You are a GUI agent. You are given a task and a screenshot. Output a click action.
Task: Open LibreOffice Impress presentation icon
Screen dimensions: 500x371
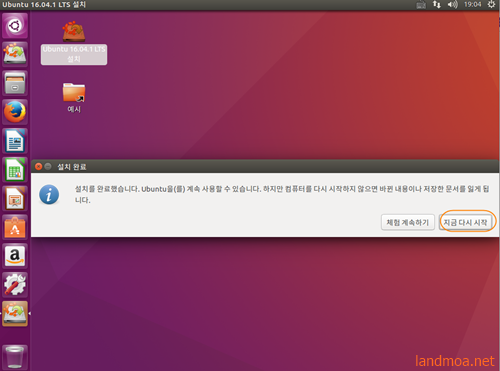coord(15,198)
